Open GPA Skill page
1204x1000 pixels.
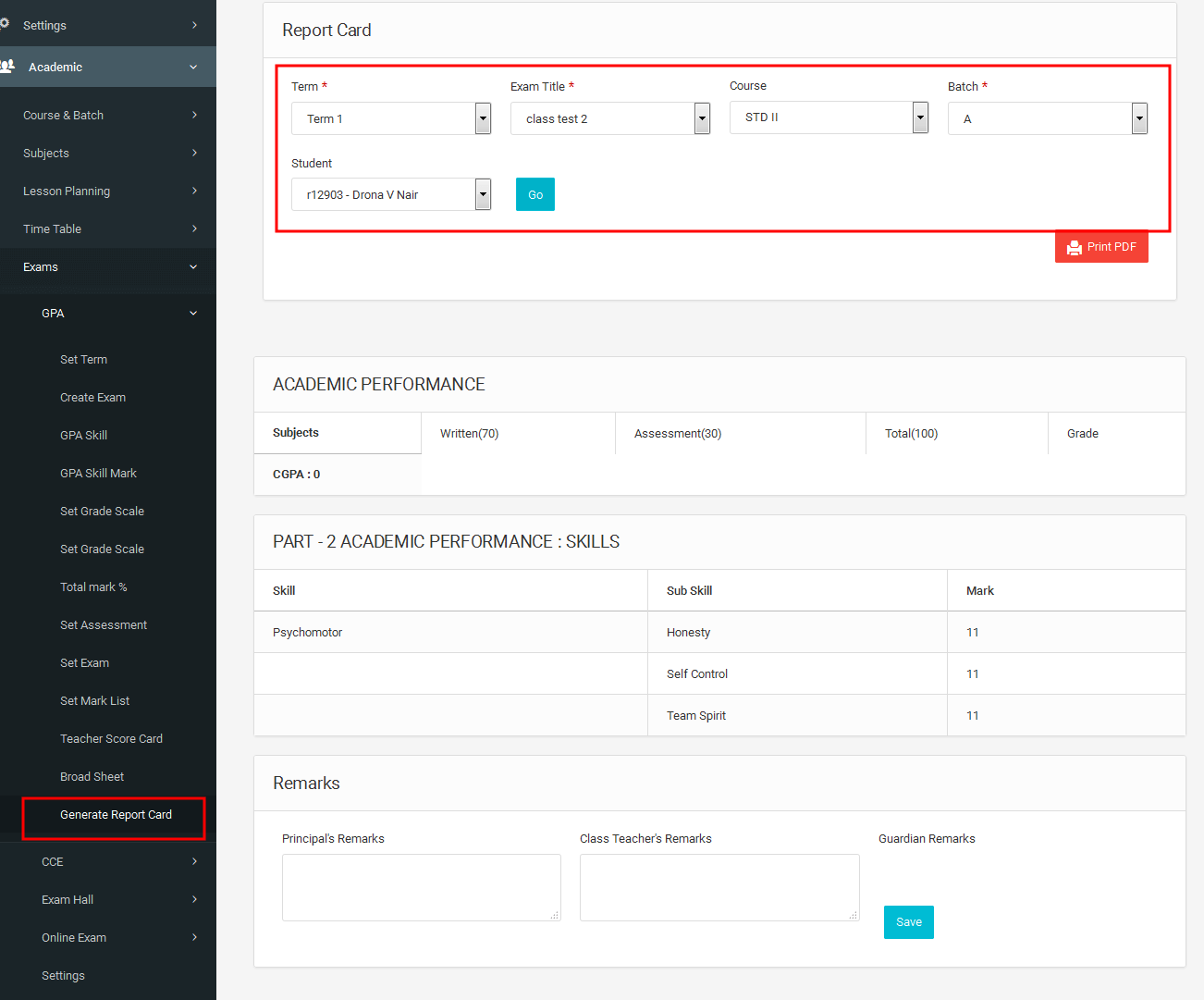pyautogui.click(x=83, y=435)
